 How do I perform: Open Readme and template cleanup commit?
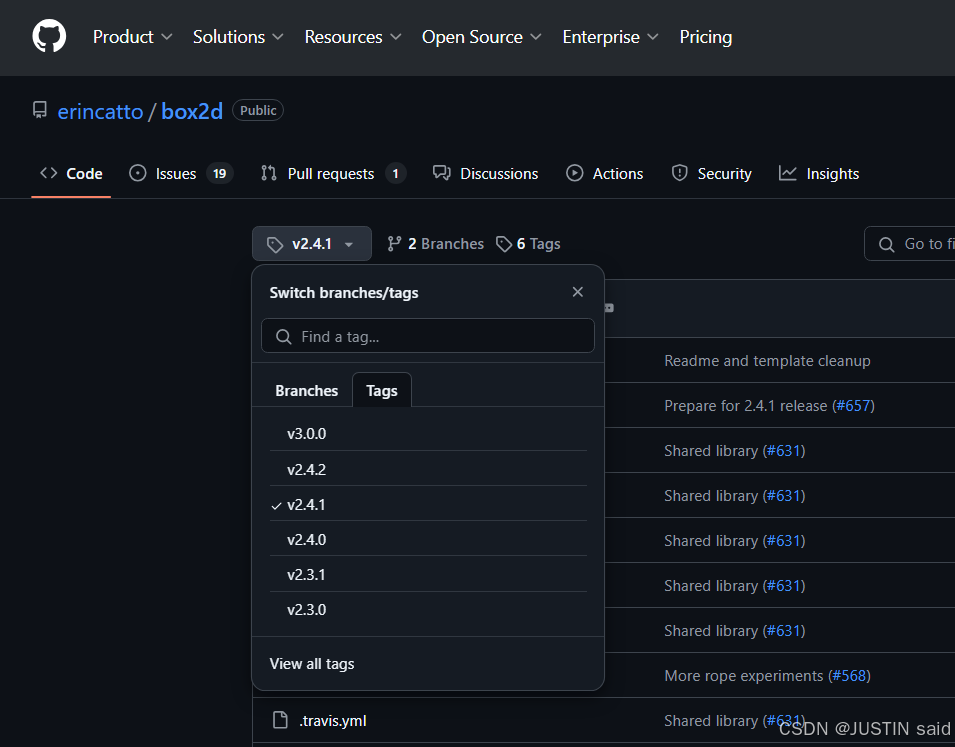tap(767, 361)
